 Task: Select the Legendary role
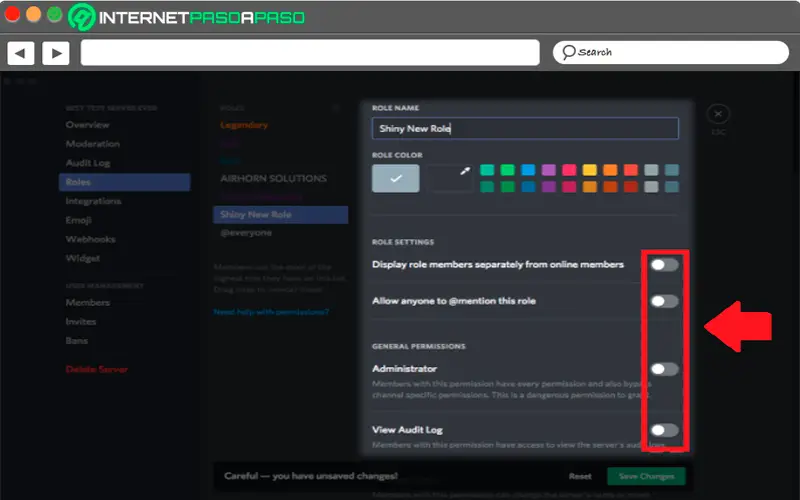pos(244,125)
